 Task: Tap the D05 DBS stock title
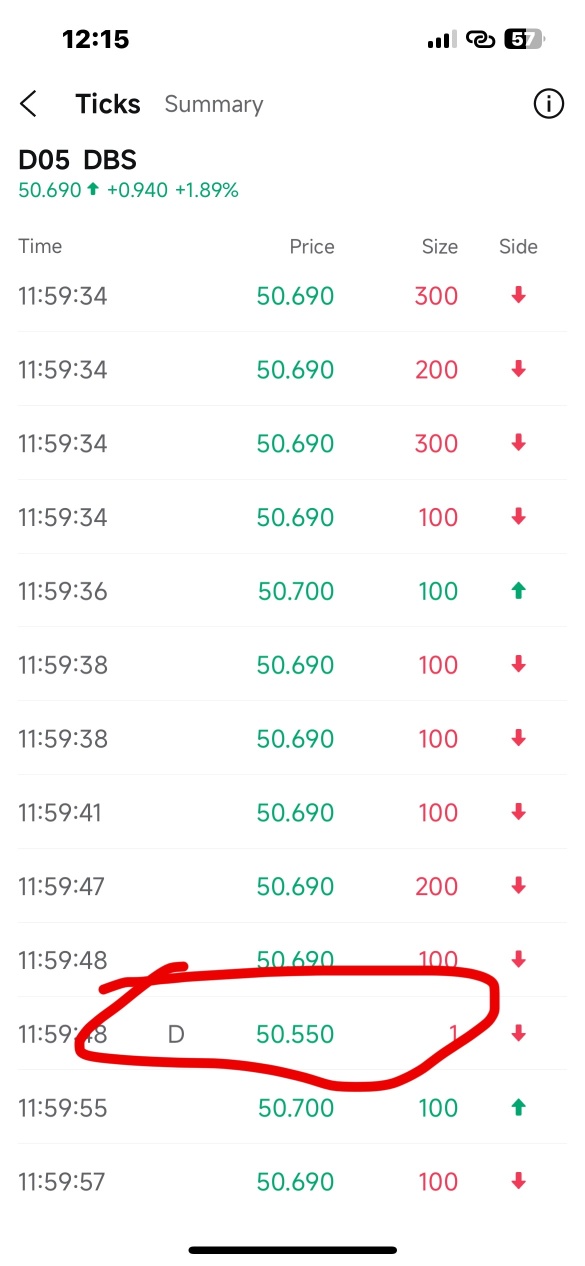tap(77, 160)
